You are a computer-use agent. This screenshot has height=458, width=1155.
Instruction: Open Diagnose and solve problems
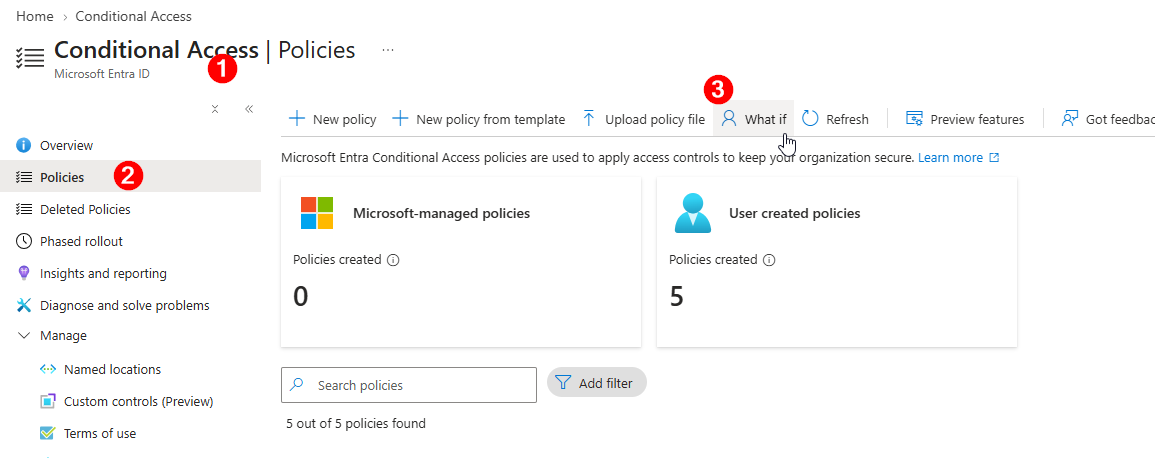tap(124, 305)
